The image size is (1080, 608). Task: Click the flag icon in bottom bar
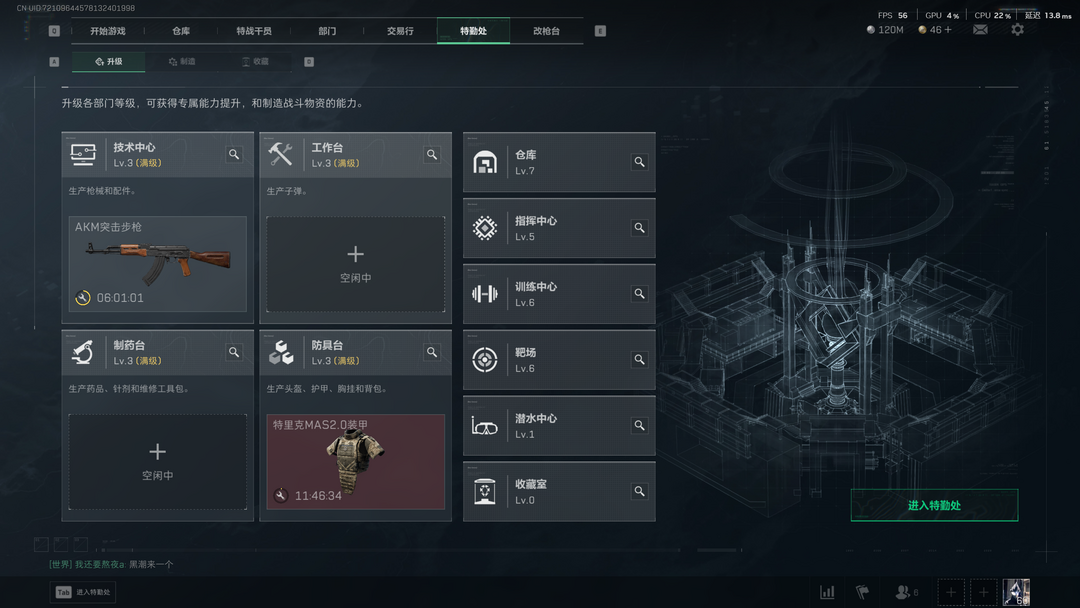tap(862, 592)
